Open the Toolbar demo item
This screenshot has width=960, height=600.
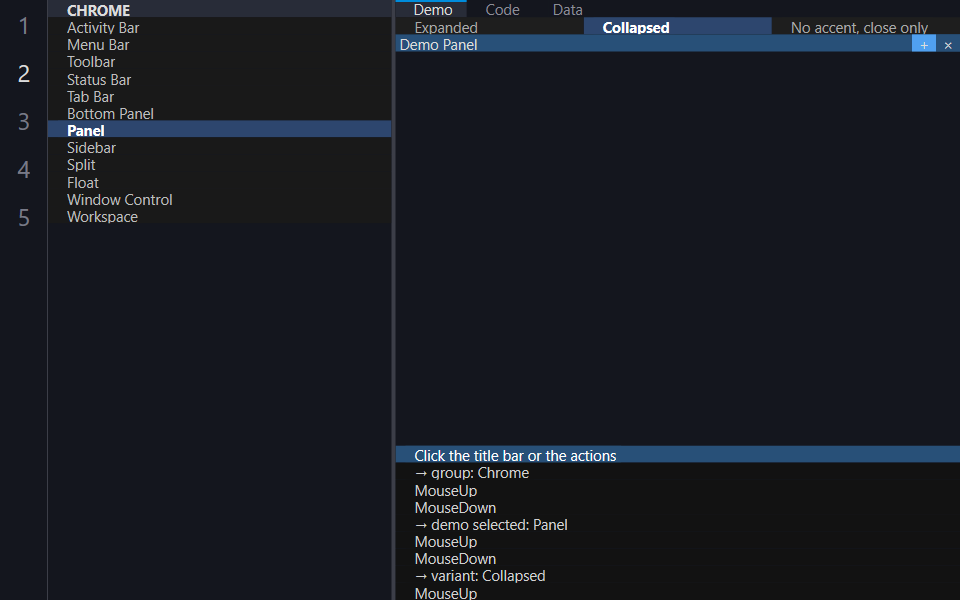(x=219, y=62)
